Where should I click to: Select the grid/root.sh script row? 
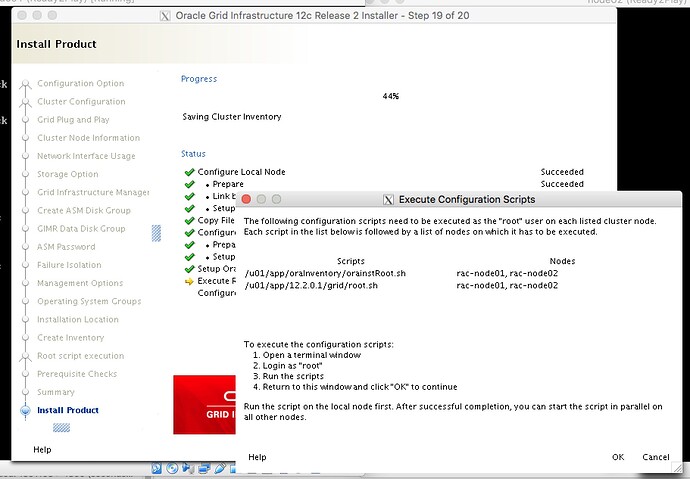311,286
